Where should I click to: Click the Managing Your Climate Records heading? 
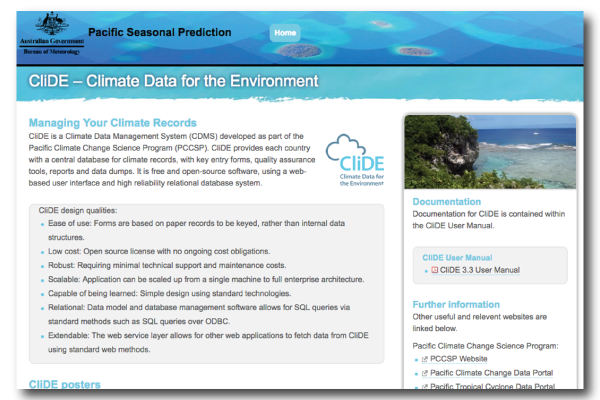(x=112, y=123)
